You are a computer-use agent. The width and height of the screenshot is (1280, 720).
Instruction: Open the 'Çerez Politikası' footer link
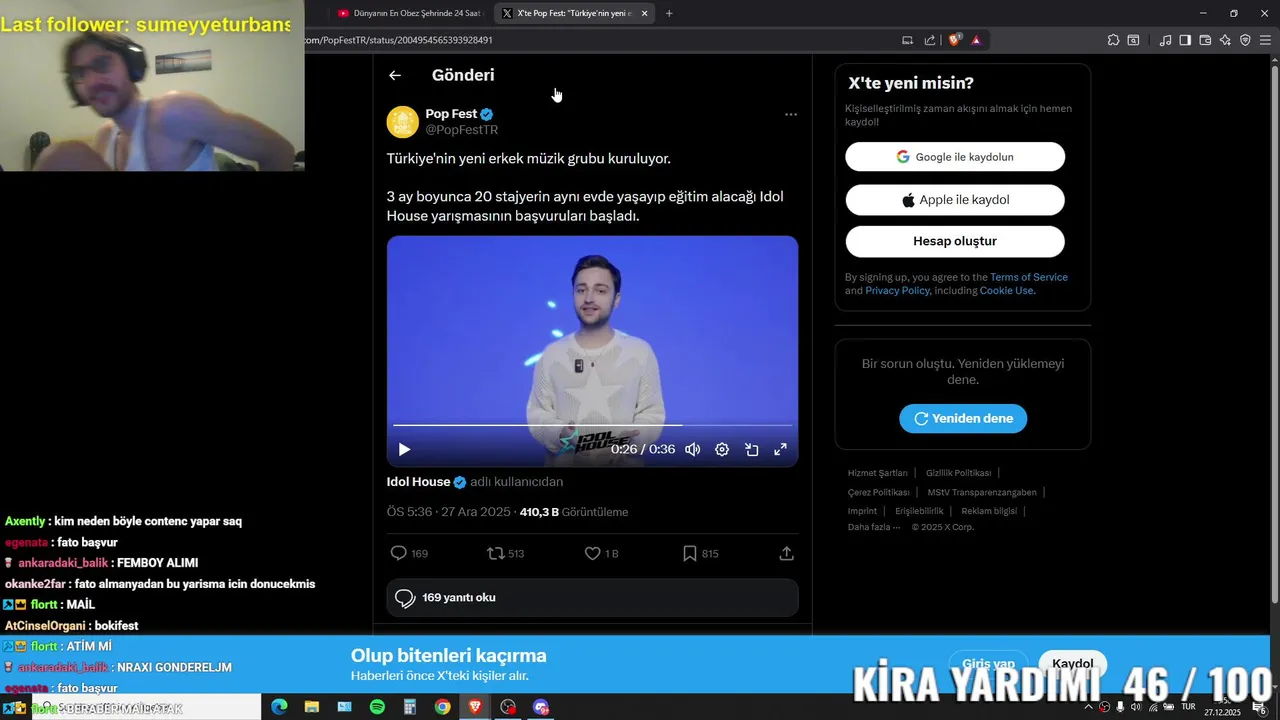pyautogui.click(x=878, y=492)
